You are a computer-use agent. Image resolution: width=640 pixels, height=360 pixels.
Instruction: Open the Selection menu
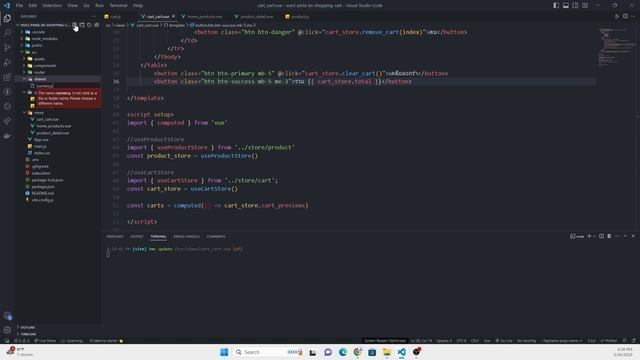pos(52,5)
